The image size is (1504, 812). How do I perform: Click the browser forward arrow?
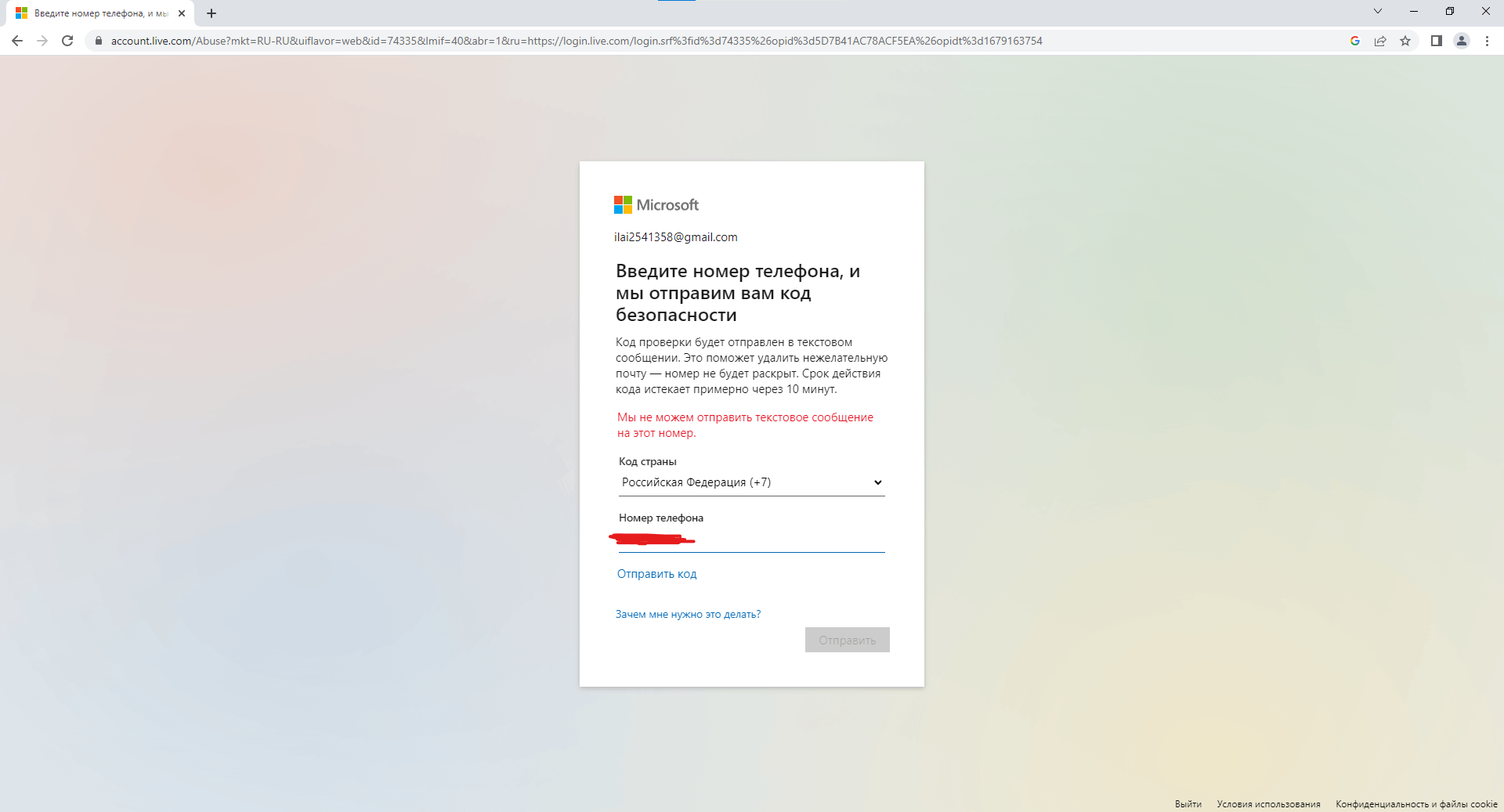(x=42, y=41)
